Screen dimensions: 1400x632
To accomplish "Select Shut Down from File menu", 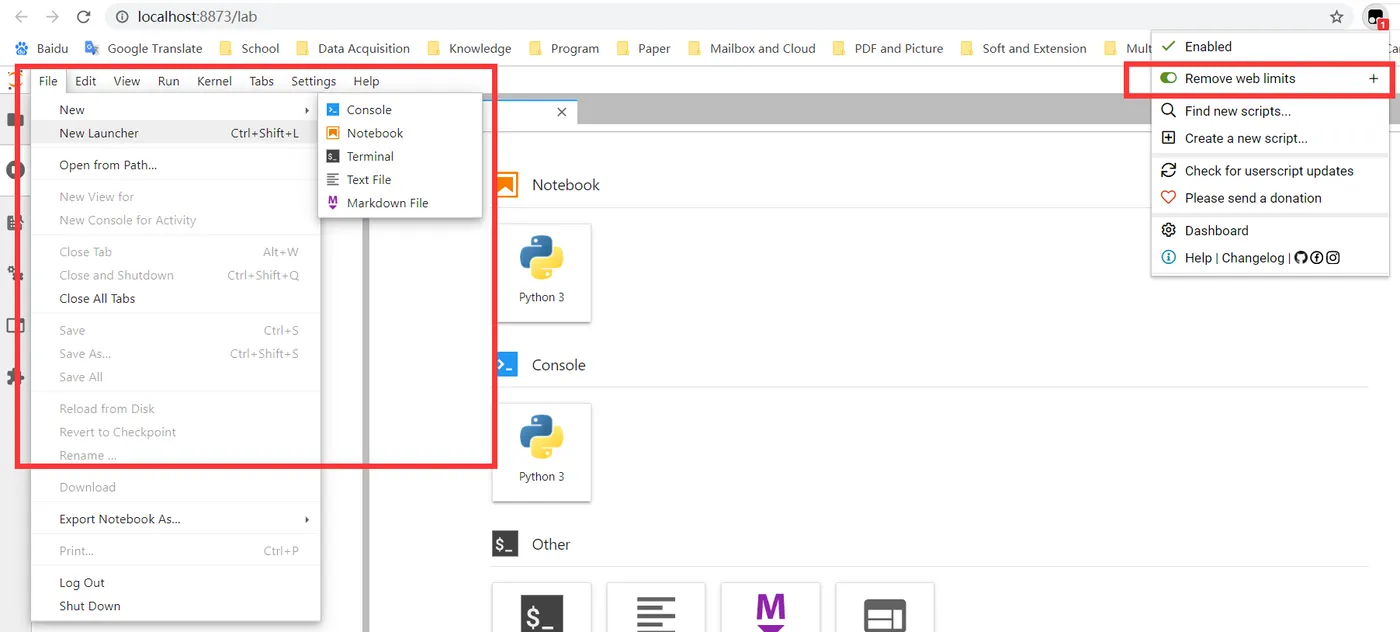I will pos(176,606).
